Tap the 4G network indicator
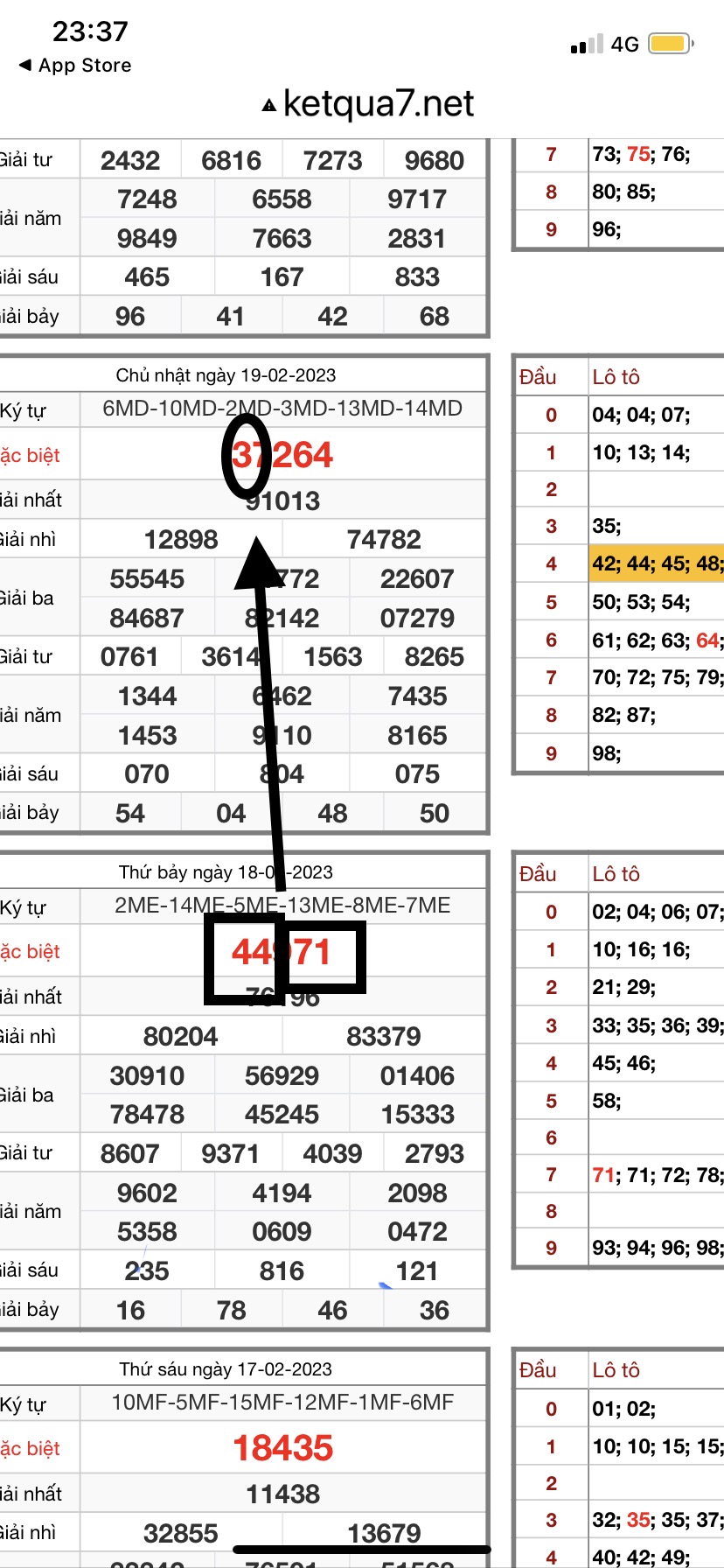The width and height of the screenshot is (724, 1568). (x=624, y=45)
